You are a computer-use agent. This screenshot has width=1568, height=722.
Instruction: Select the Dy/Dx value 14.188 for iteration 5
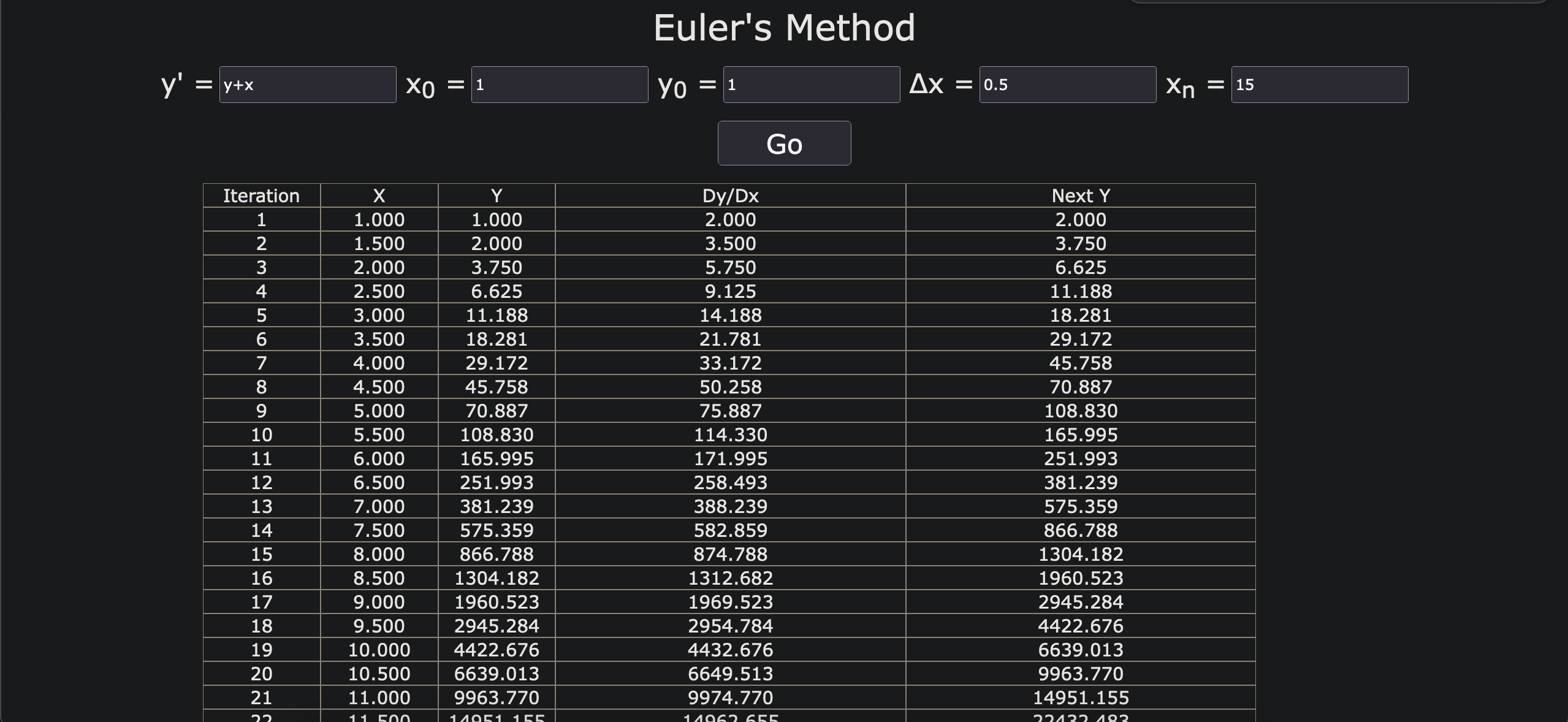pos(729,315)
